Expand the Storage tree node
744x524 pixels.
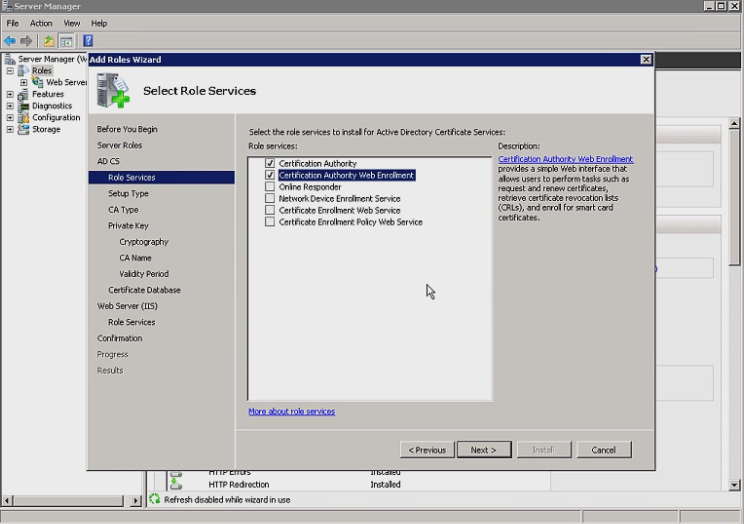click(x=10, y=129)
